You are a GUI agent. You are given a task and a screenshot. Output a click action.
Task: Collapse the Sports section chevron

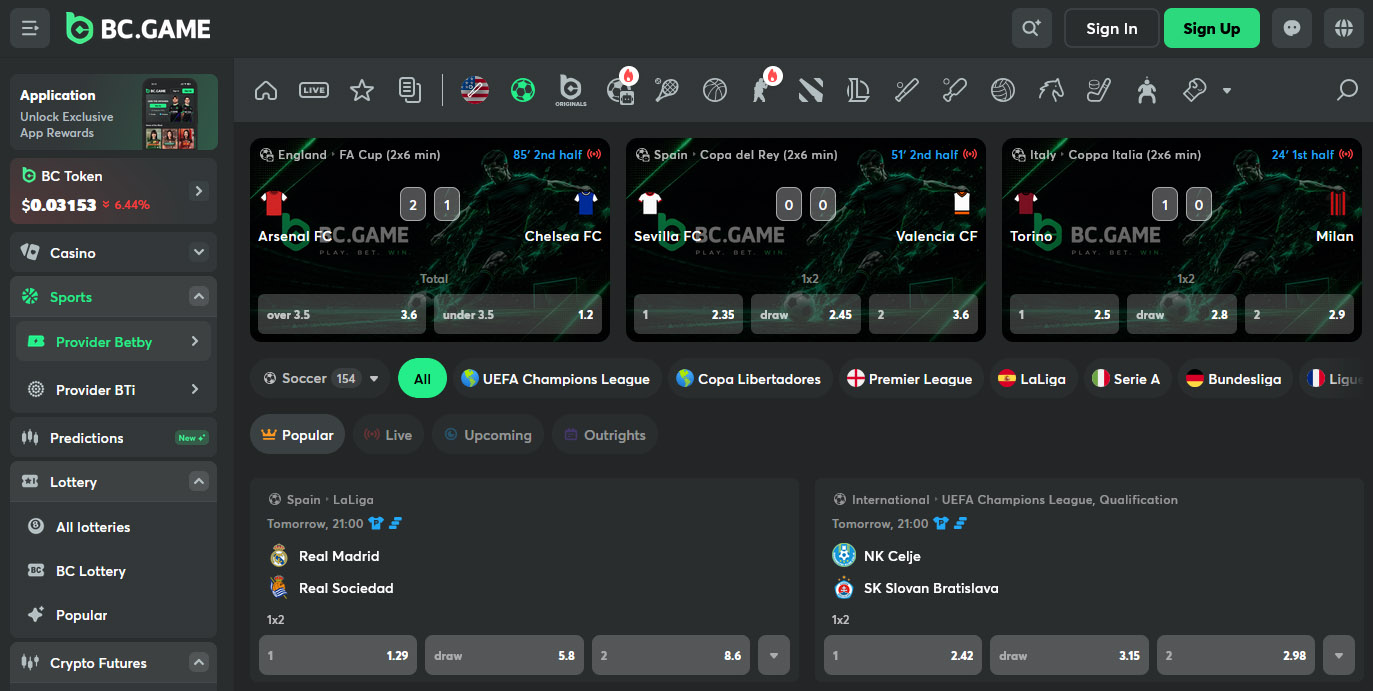(199, 297)
